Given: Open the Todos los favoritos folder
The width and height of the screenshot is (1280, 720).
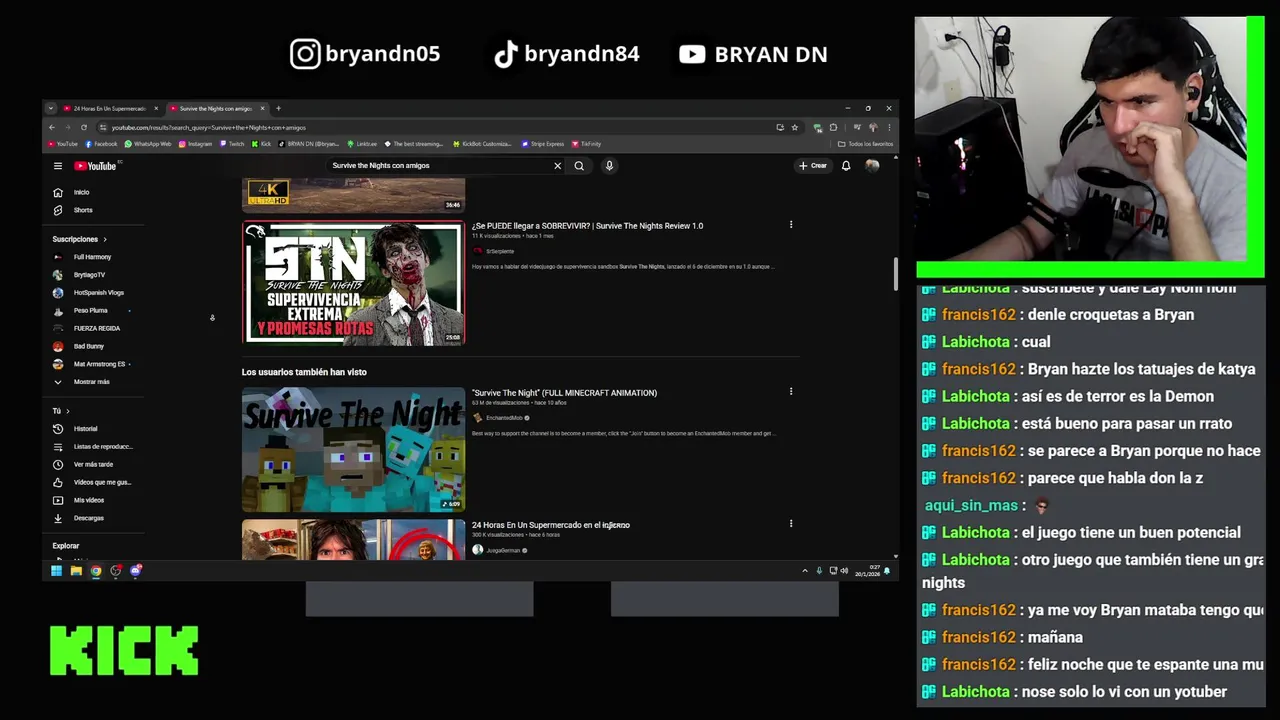Looking at the screenshot, I should coord(866,144).
